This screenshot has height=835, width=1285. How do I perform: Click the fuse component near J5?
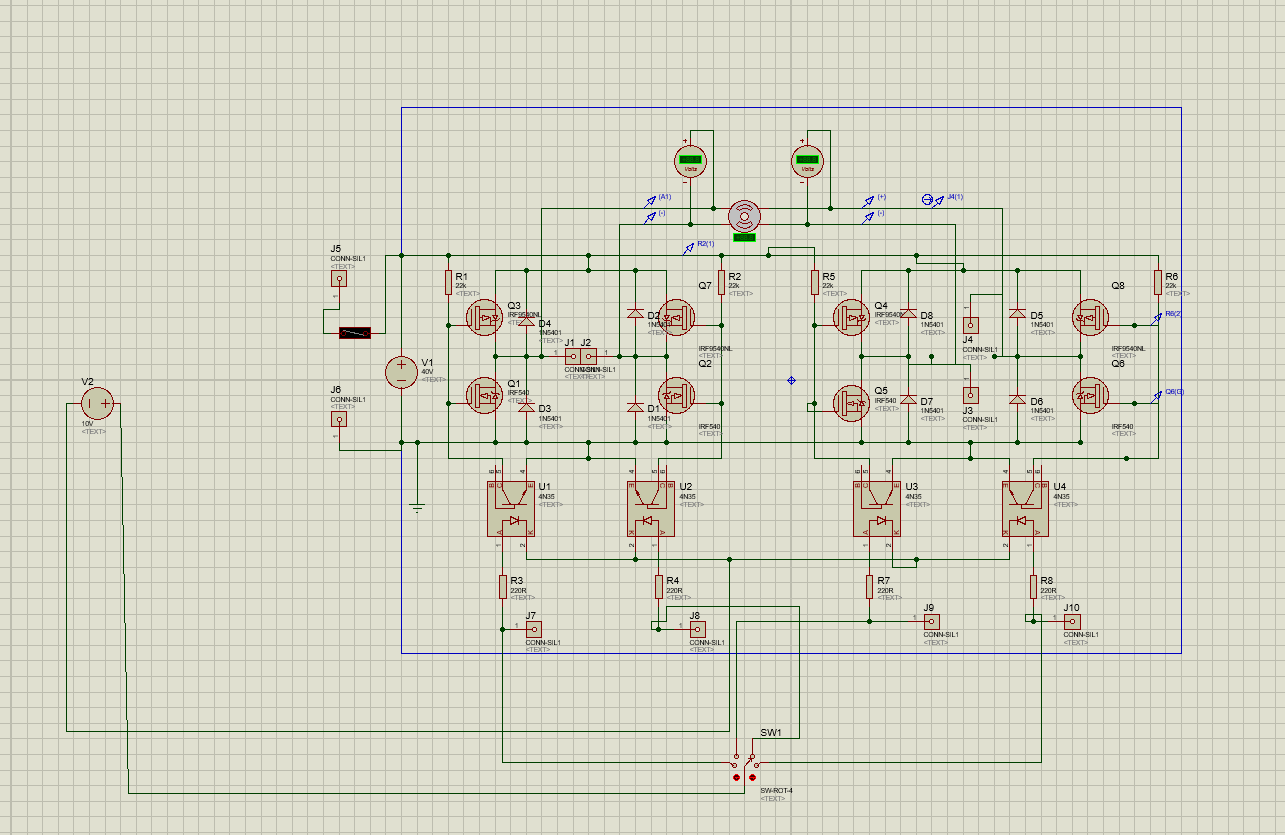coord(355,333)
